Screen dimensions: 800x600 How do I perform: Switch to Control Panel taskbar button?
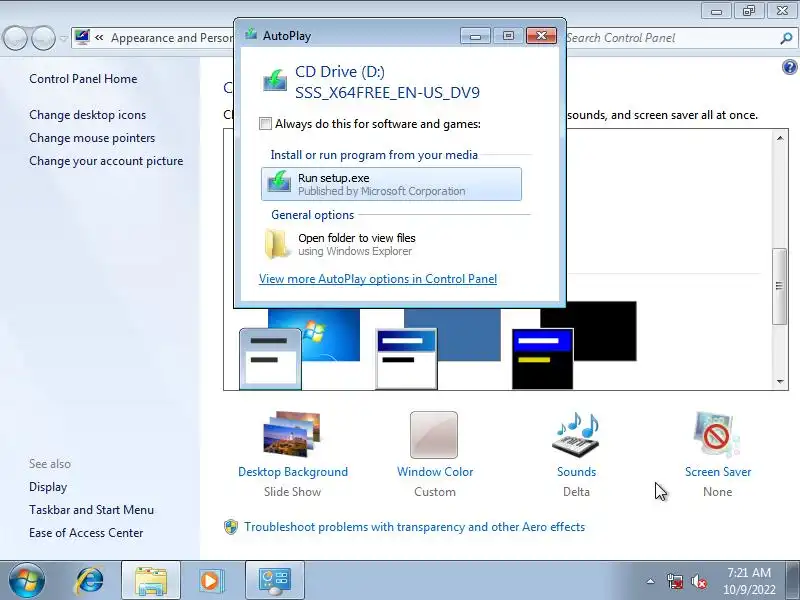pos(275,581)
